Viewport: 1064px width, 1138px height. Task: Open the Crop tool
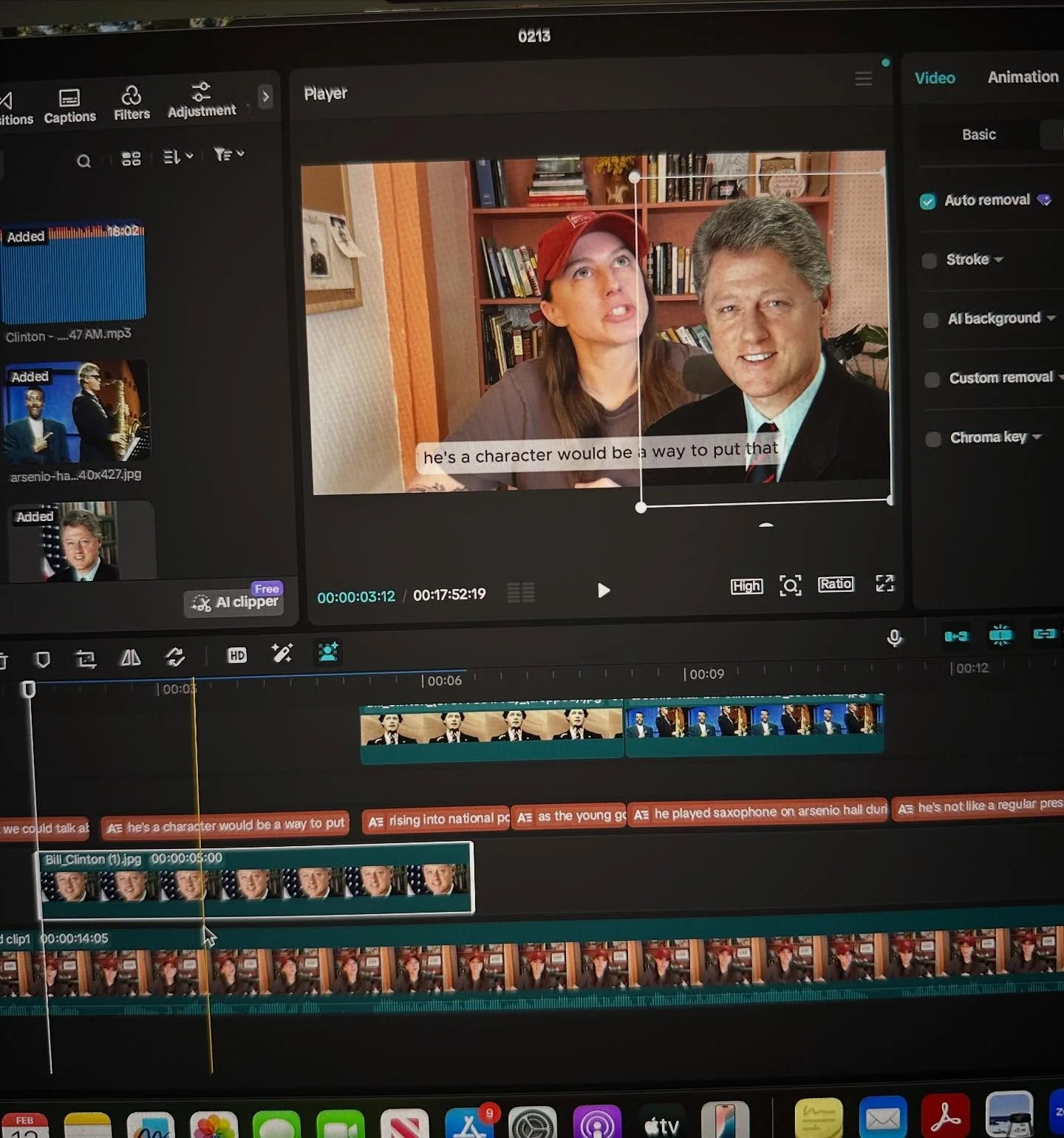(87, 658)
